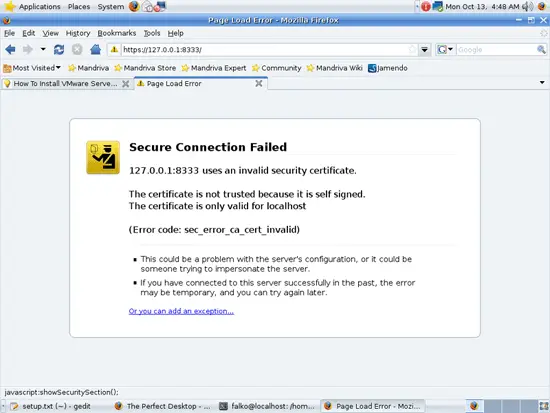This screenshot has height=413, width=550.
Task: Click the Forward arrow button
Action: [28, 49]
